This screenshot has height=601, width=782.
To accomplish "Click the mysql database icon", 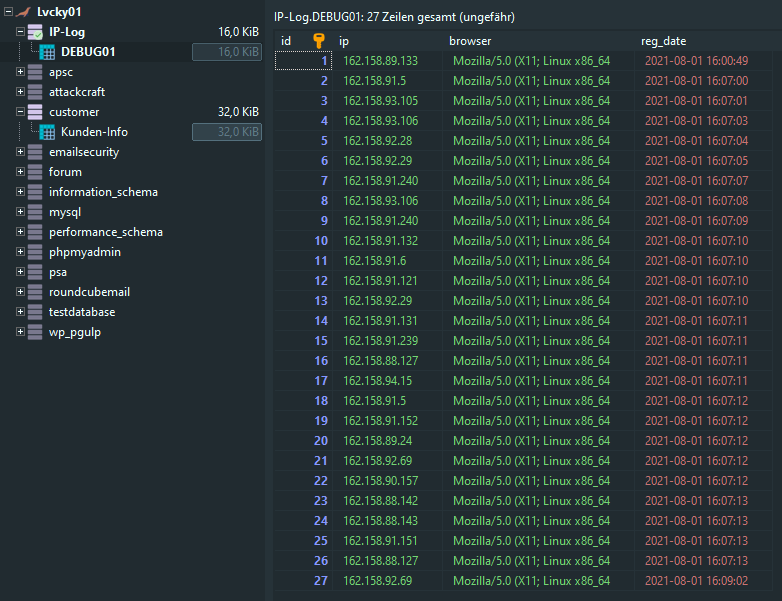I will pyautogui.click(x=35, y=212).
